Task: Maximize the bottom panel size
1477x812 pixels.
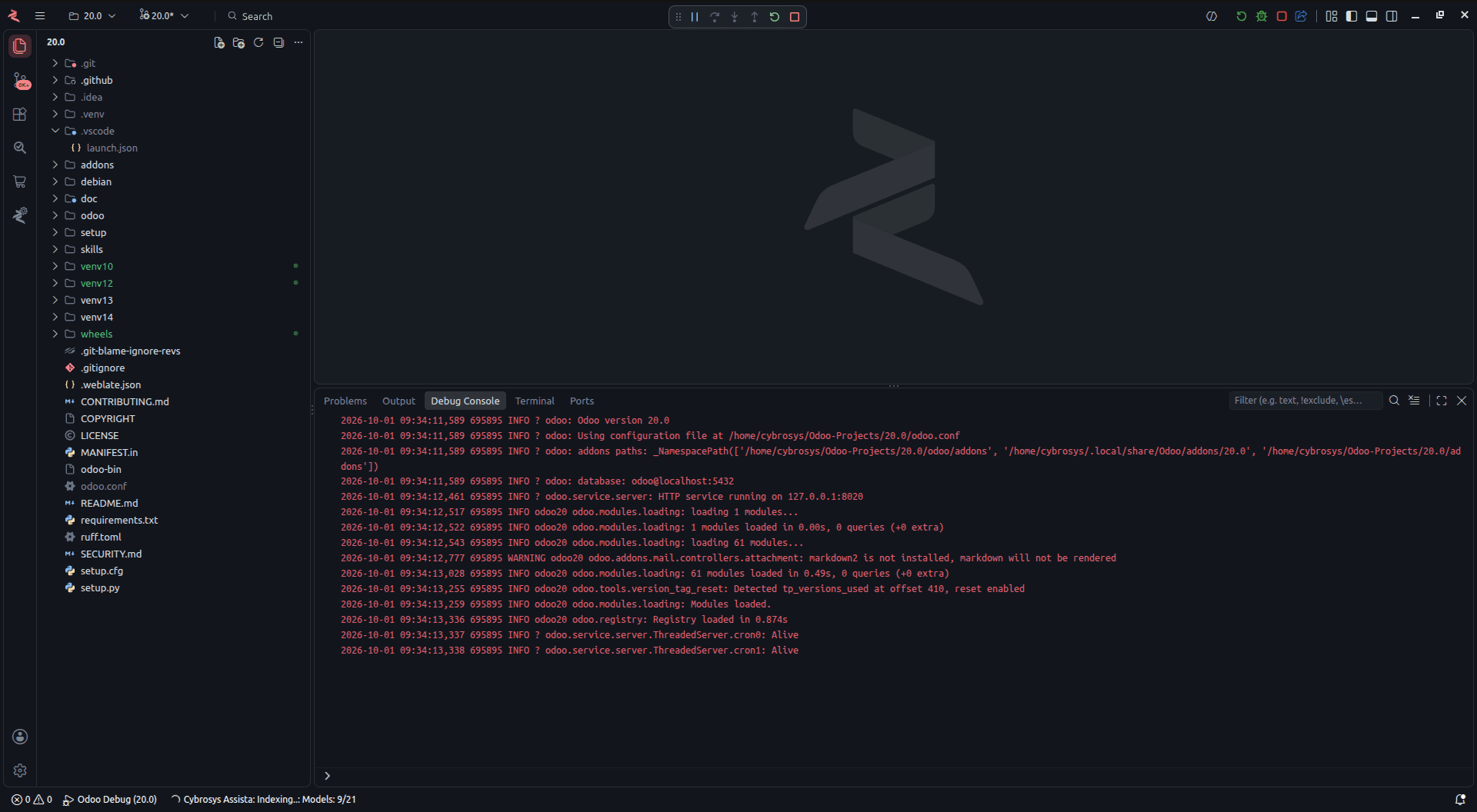Action: pyautogui.click(x=1442, y=401)
